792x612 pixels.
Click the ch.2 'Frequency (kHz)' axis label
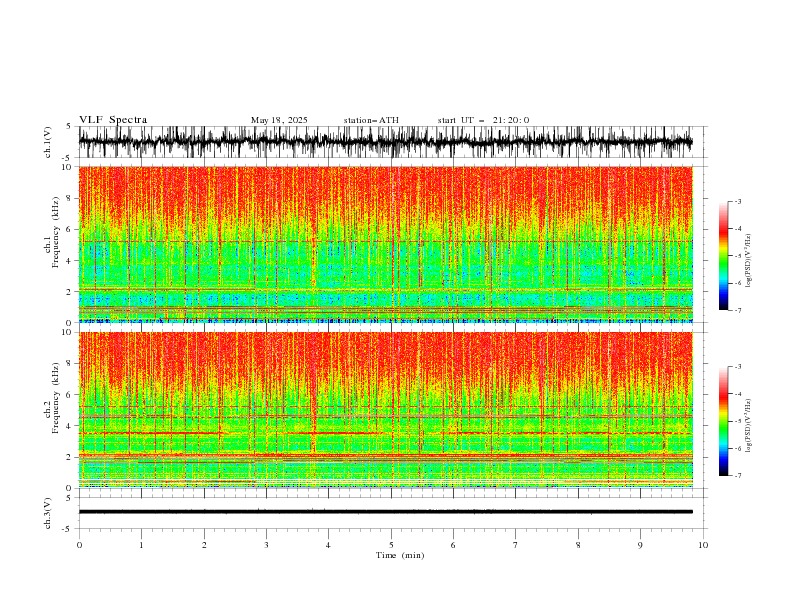[56, 397]
